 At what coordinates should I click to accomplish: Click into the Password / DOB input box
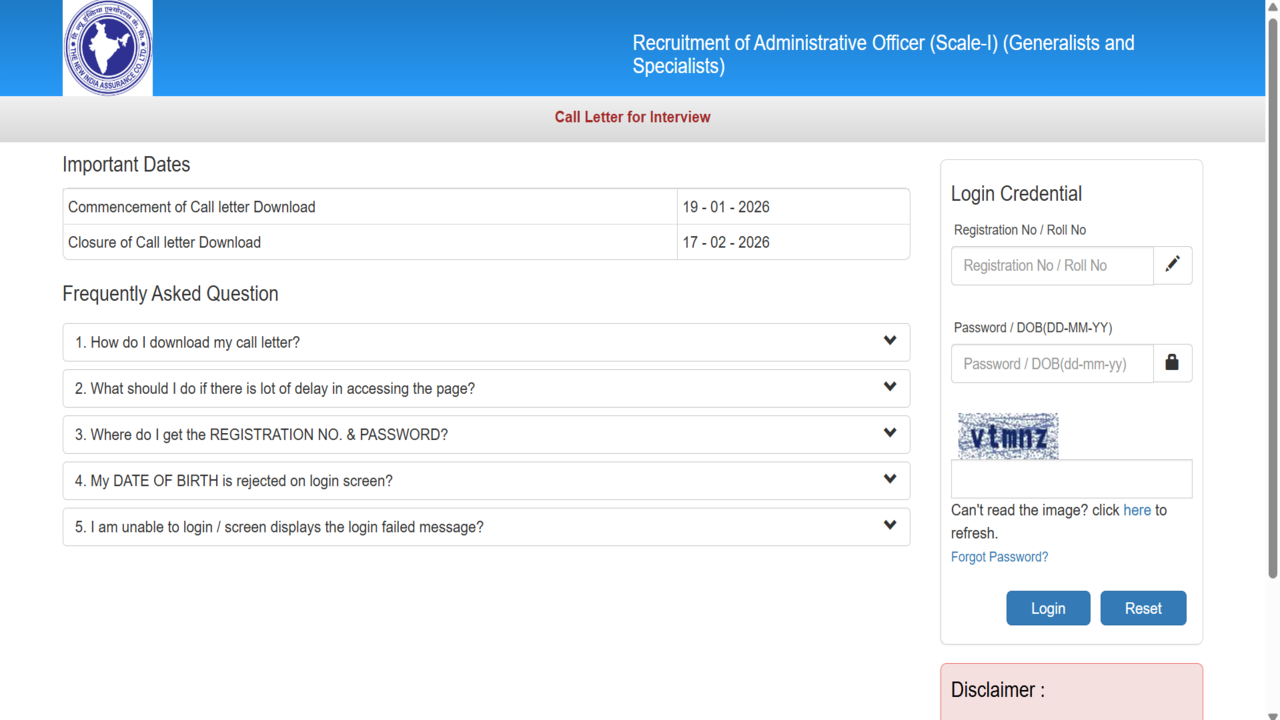(x=1052, y=364)
